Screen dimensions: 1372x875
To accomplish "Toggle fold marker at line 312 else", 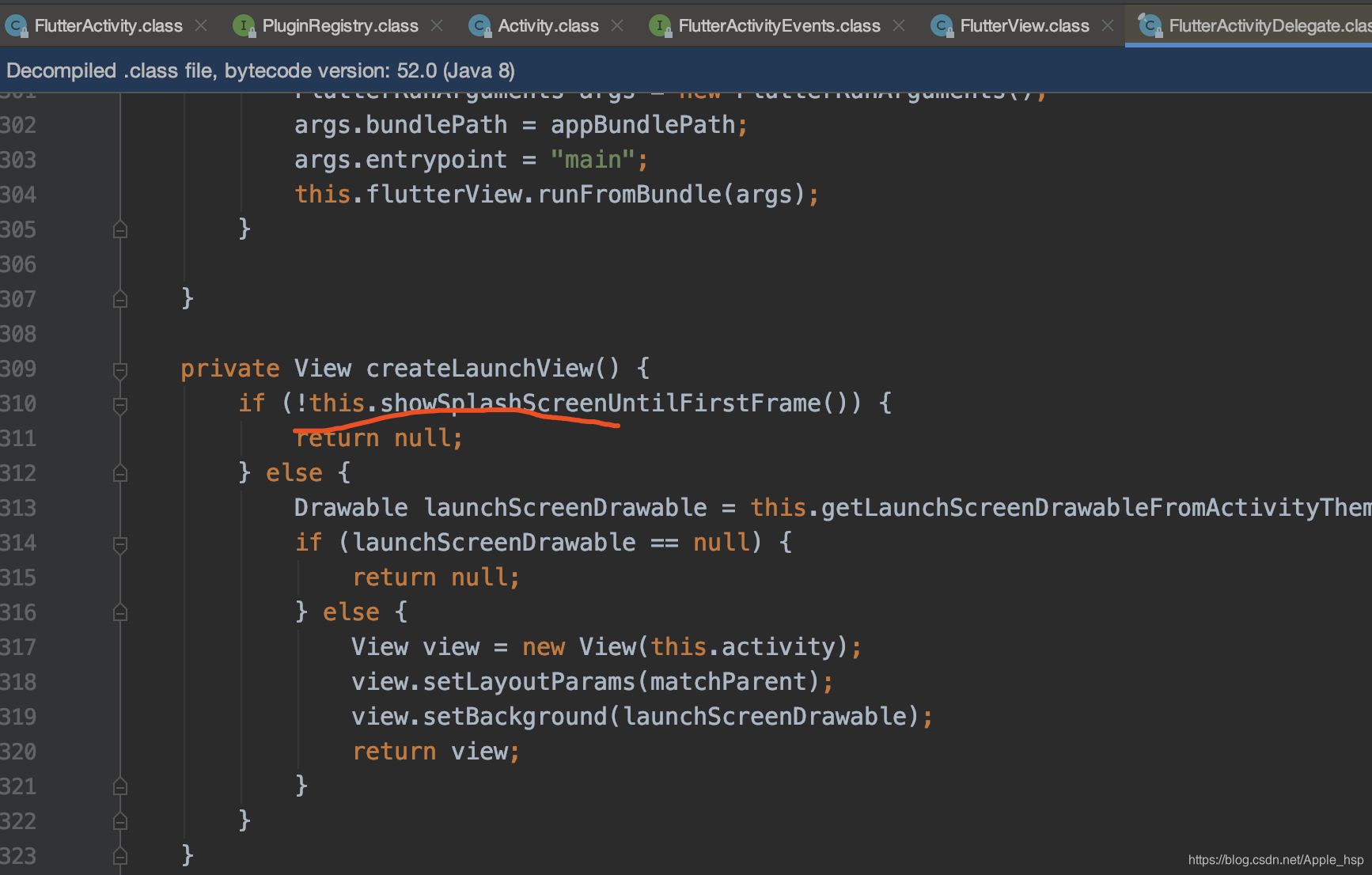I will (x=120, y=473).
